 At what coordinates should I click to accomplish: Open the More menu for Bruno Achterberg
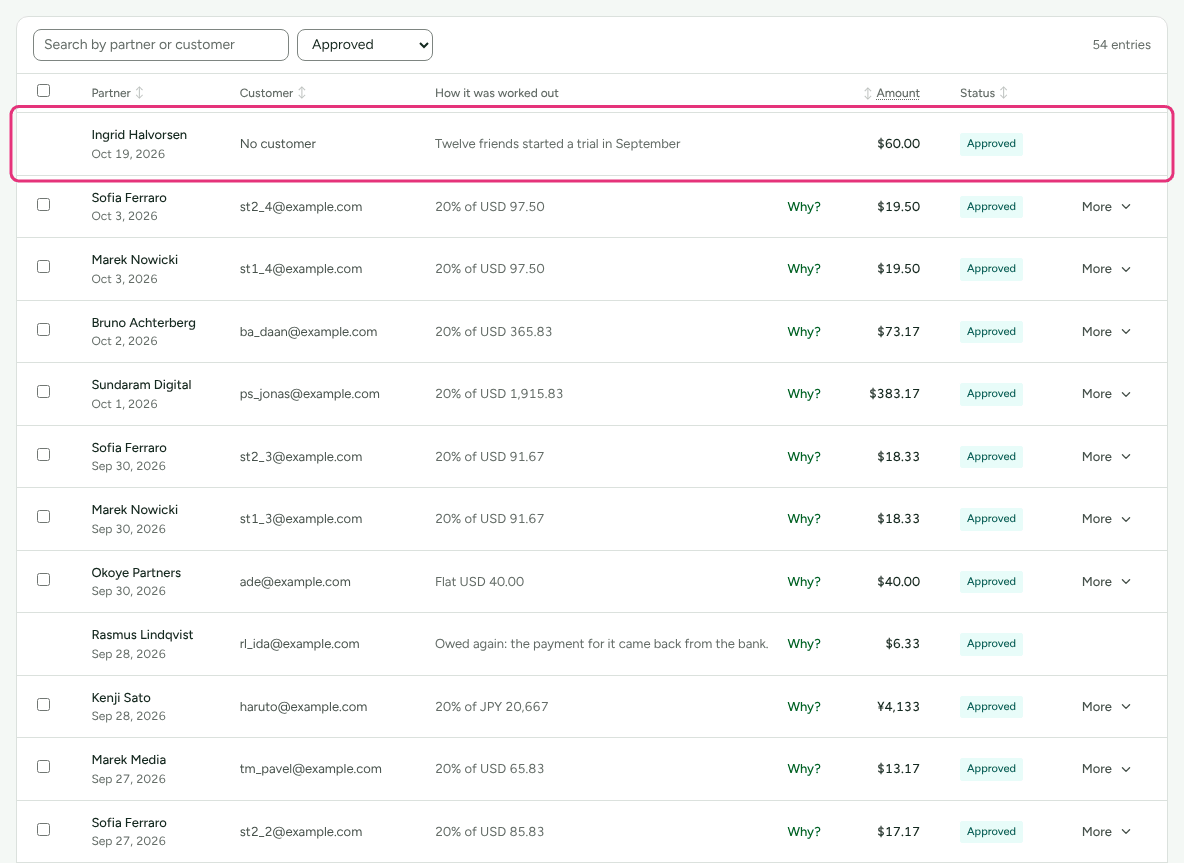tap(1106, 331)
